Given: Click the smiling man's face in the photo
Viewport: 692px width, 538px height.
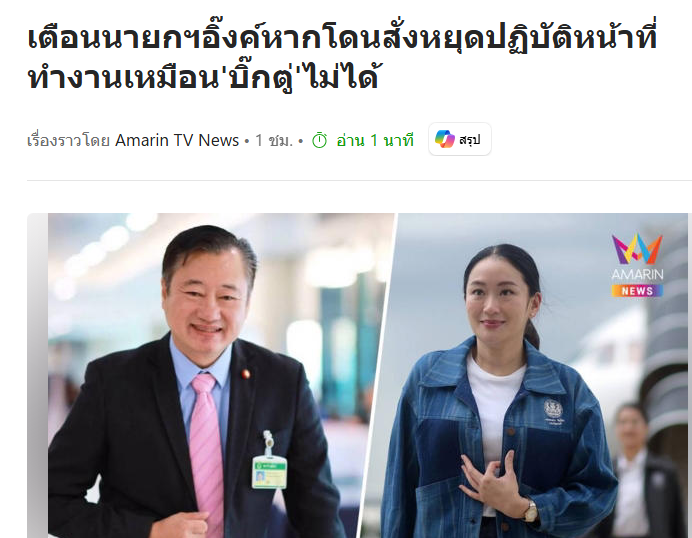Looking at the screenshot, I should [206, 305].
